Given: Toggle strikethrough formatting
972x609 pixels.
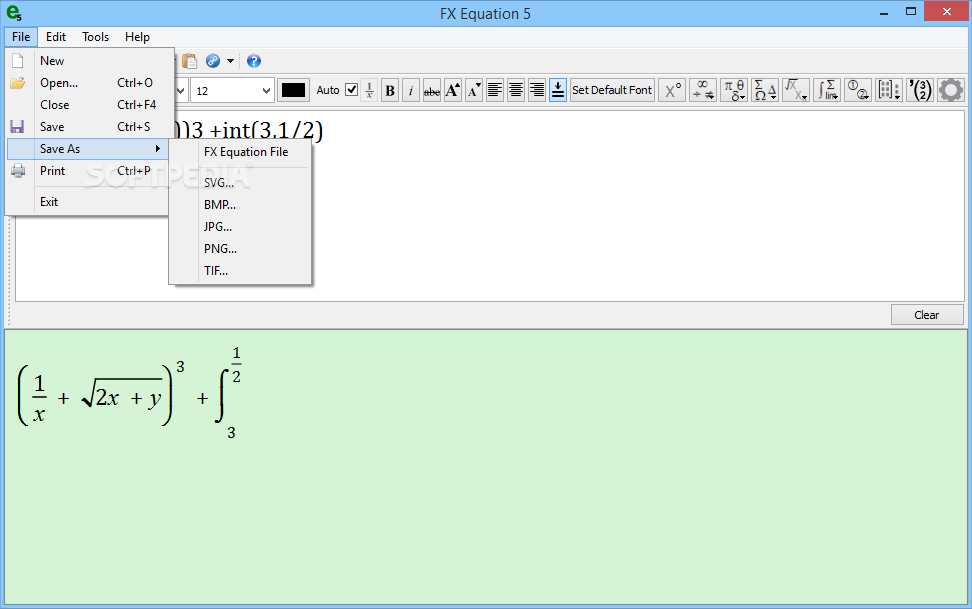Looking at the screenshot, I should (x=431, y=91).
